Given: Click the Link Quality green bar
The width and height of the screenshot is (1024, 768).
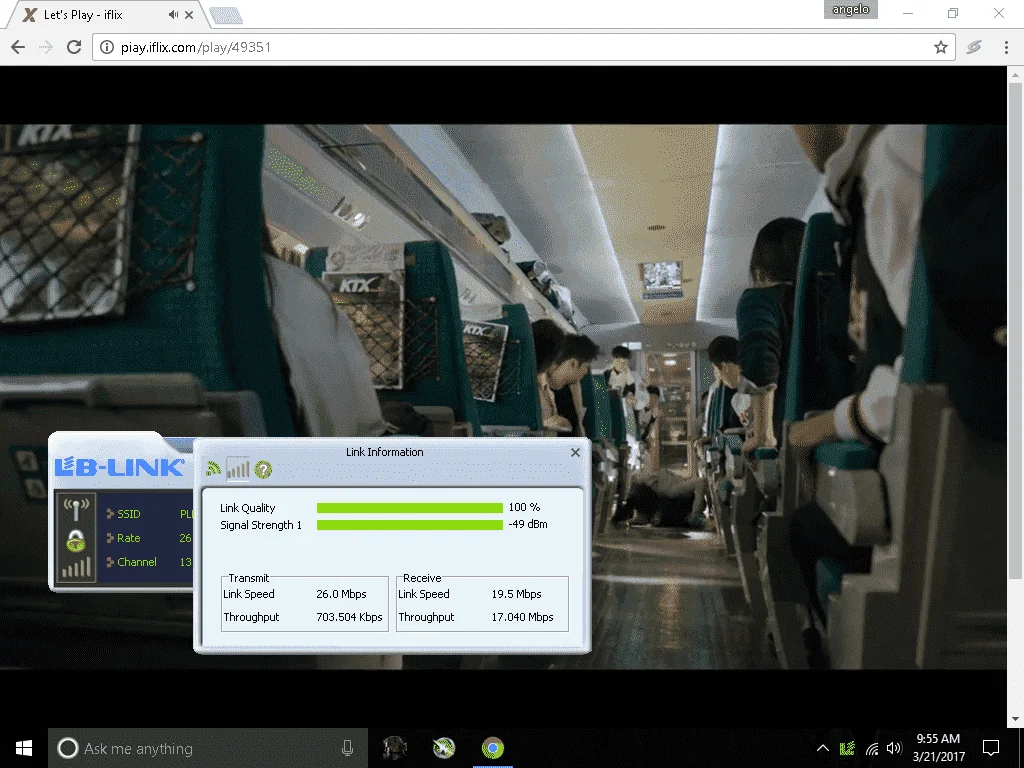Looking at the screenshot, I should (x=409, y=508).
